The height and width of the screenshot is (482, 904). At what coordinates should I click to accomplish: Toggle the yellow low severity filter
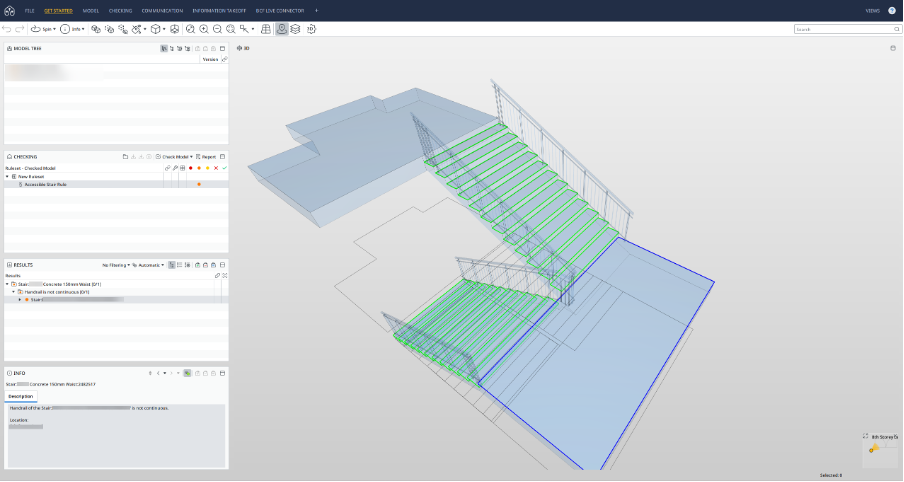(x=207, y=168)
